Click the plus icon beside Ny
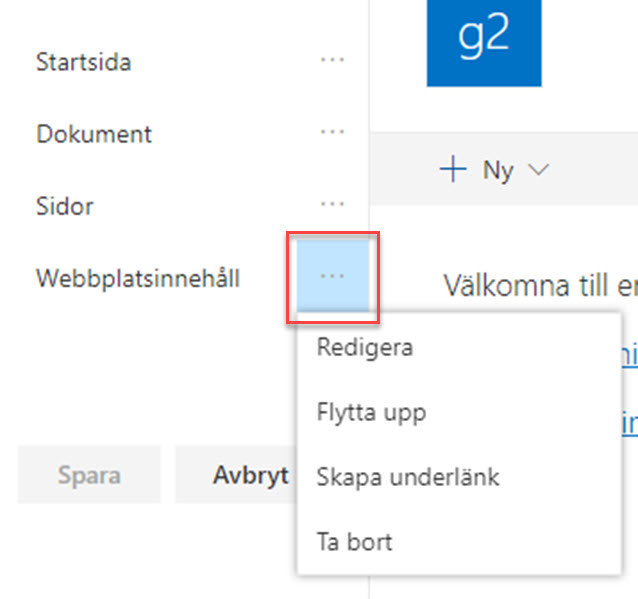 click(453, 170)
